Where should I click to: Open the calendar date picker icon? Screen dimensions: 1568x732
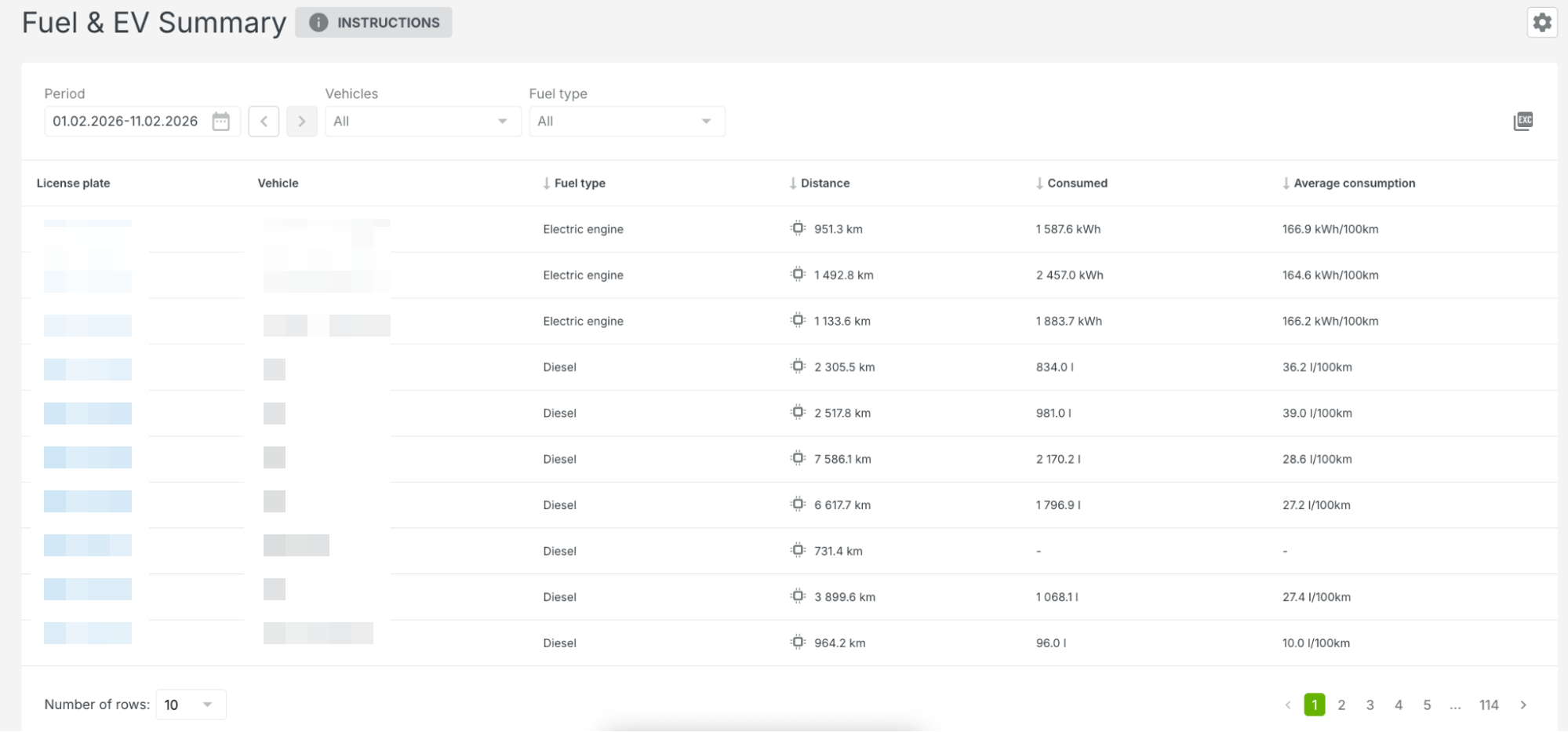(221, 122)
